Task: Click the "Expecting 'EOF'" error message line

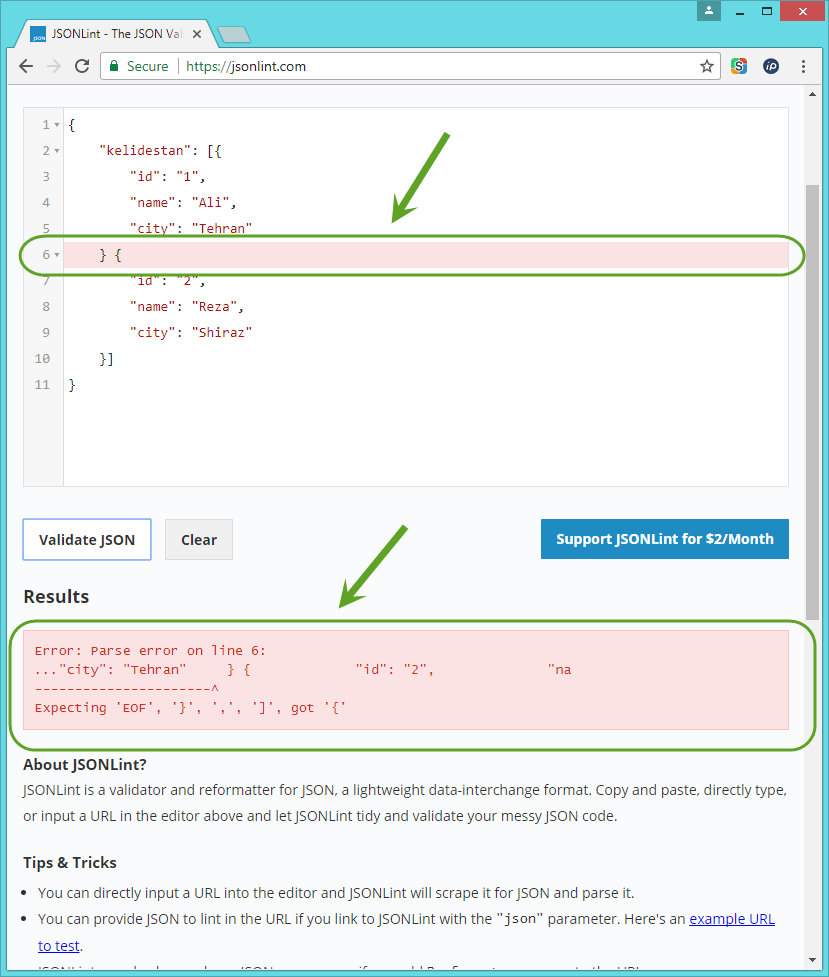Action: (190, 708)
